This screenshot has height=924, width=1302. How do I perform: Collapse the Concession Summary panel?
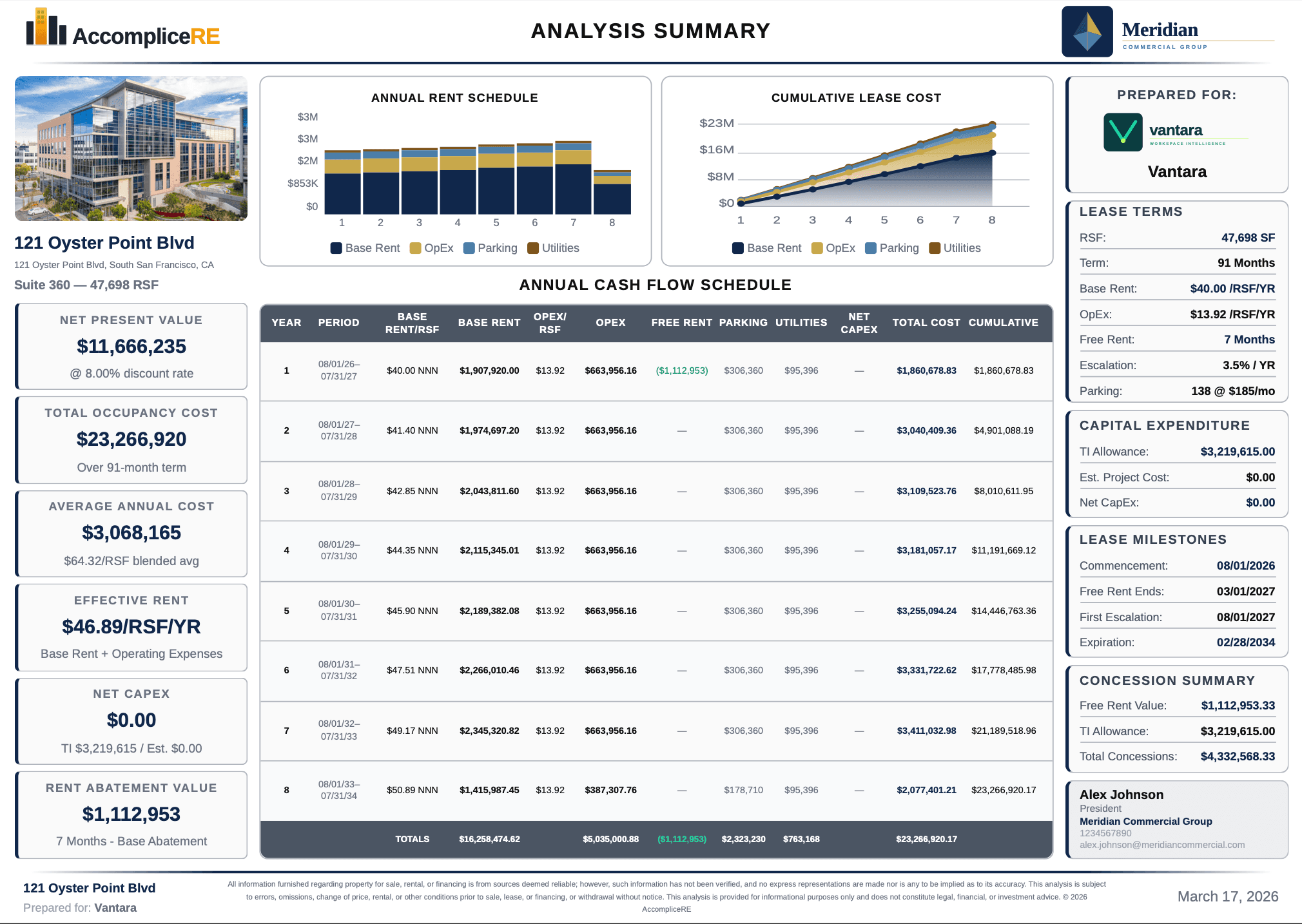[1167, 680]
